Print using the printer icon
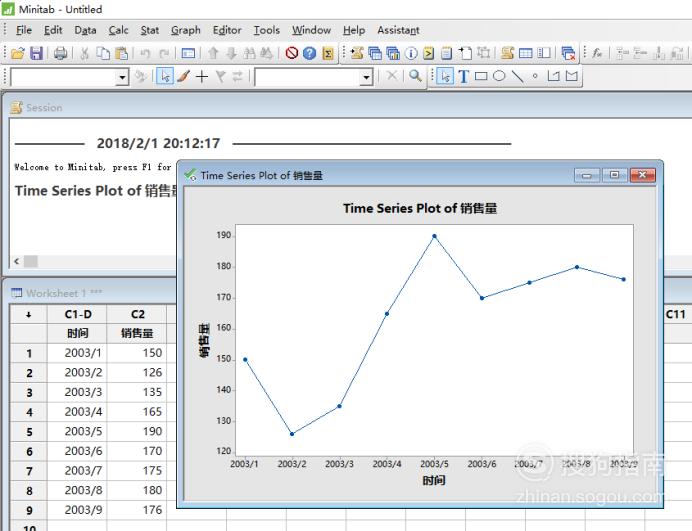 pos(60,53)
